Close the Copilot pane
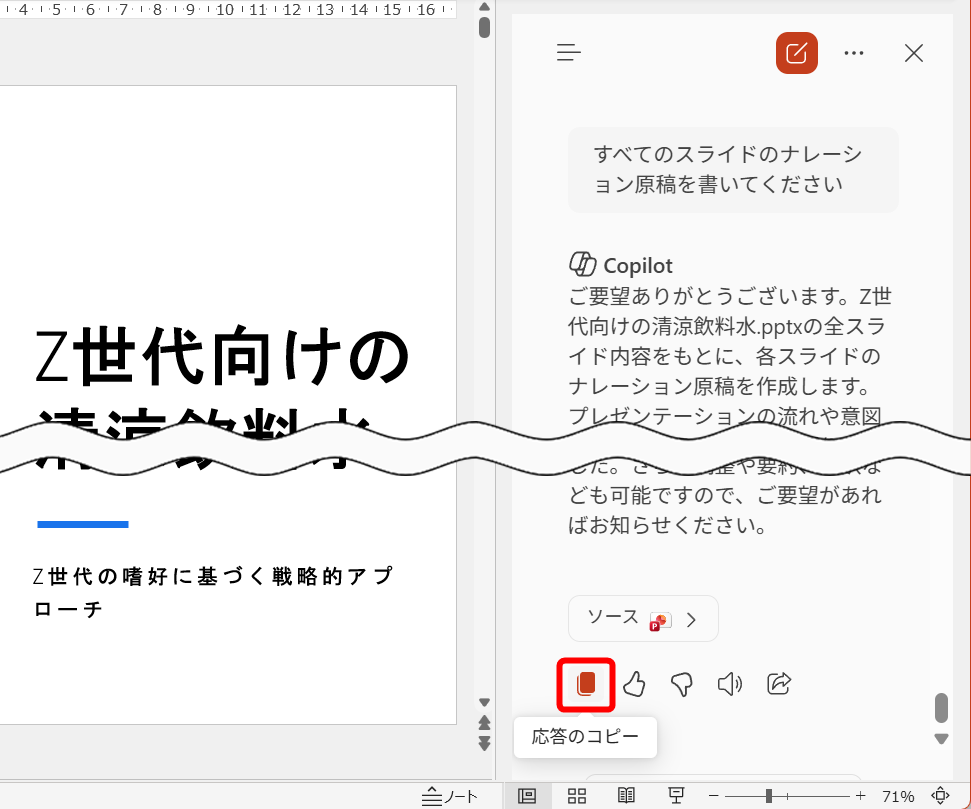The height and width of the screenshot is (809, 971). pos(913,53)
